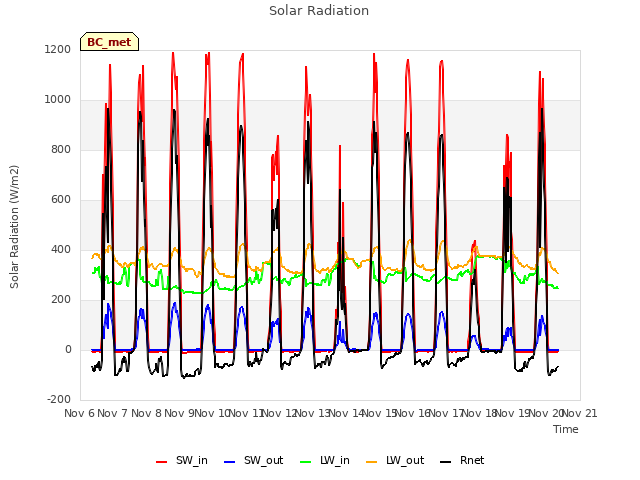Click the red SW_in legend swatch

click(x=162, y=462)
